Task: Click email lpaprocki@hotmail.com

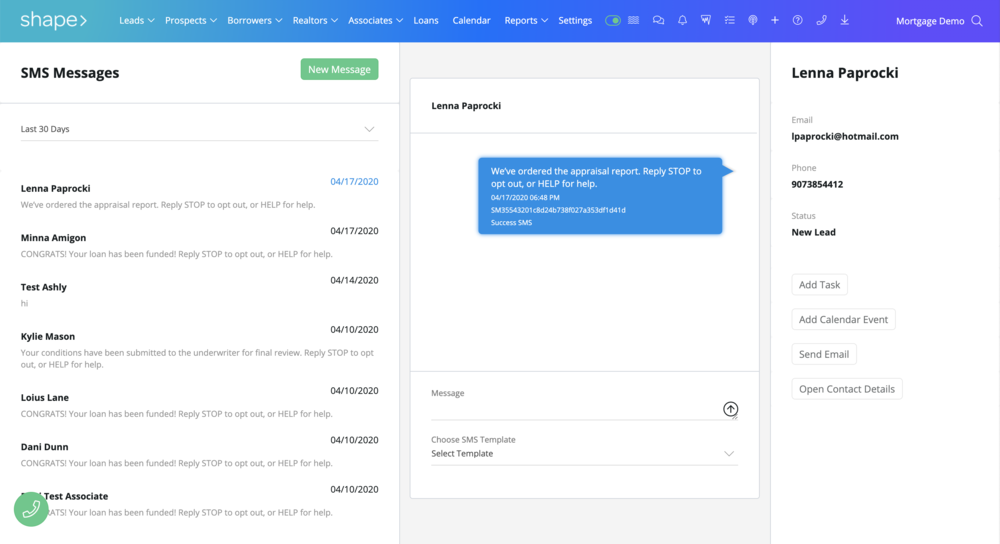Action: (x=845, y=136)
